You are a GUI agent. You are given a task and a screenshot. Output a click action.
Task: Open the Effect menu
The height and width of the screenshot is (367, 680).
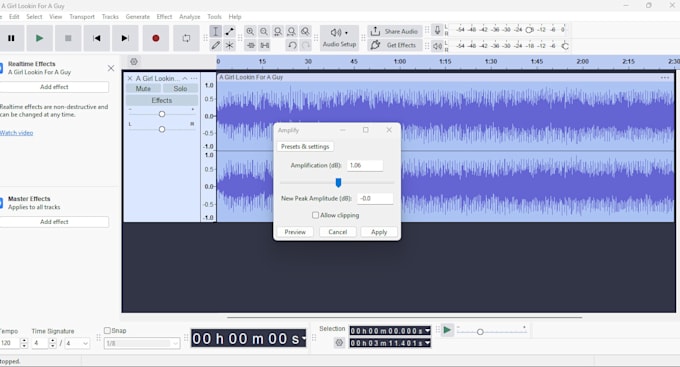click(x=164, y=16)
